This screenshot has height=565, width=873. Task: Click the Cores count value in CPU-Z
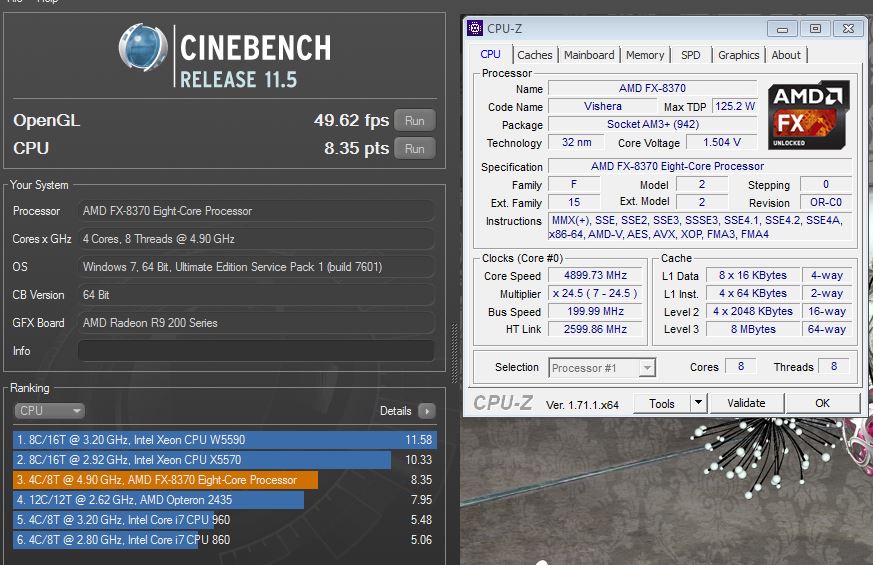point(740,366)
